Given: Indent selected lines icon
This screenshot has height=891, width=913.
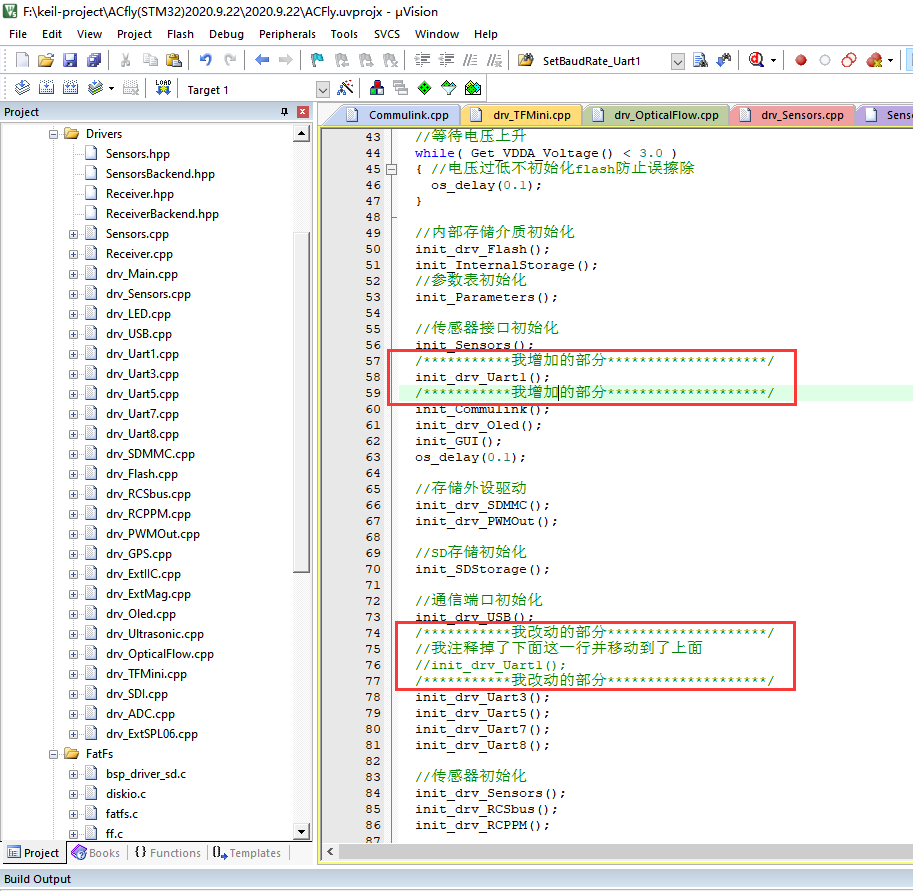Looking at the screenshot, I should click(422, 60).
